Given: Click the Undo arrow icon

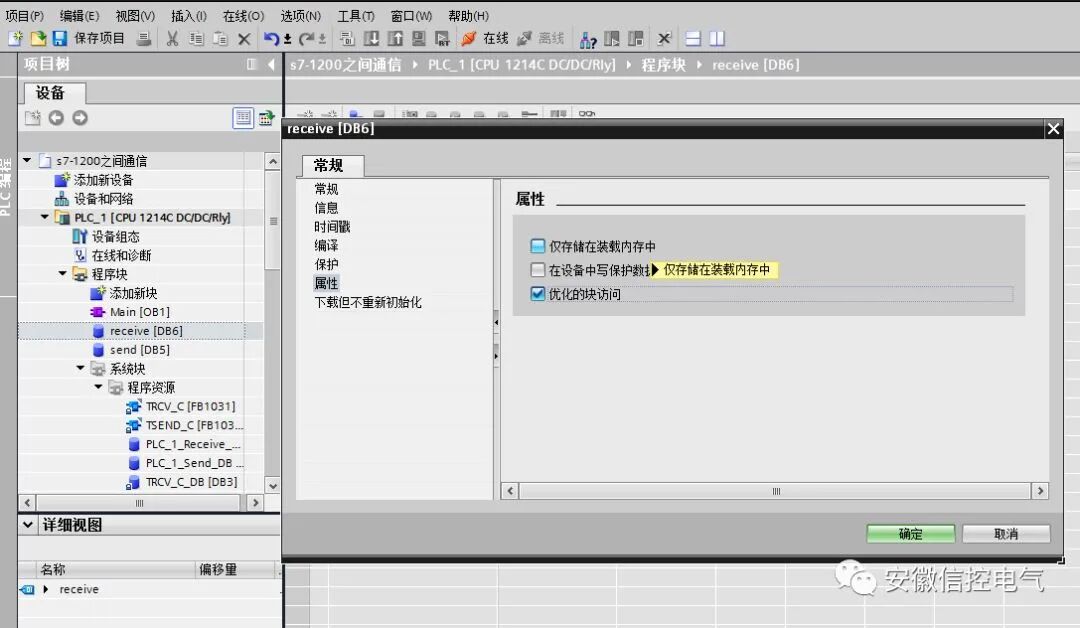Looking at the screenshot, I should coord(271,39).
